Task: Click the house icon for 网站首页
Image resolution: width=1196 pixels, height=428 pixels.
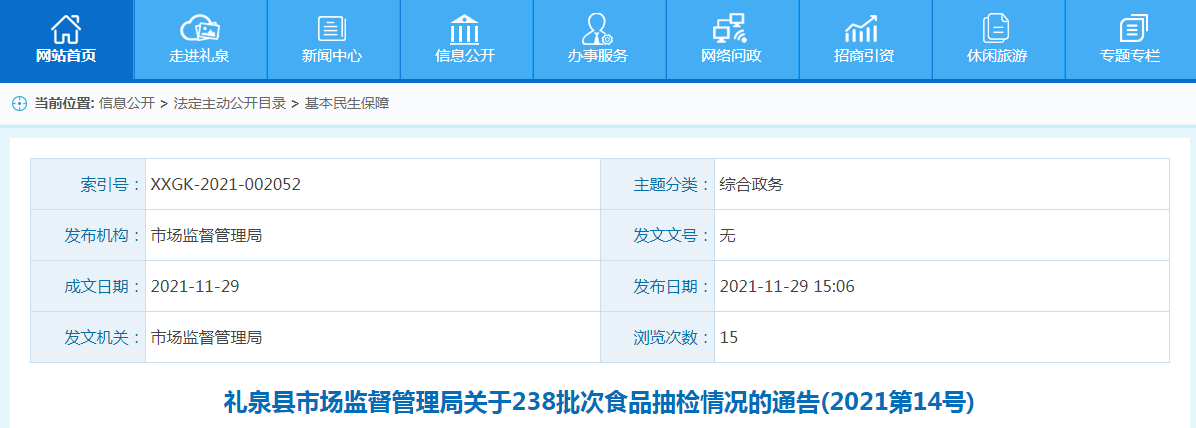Action: click(66, 28)
